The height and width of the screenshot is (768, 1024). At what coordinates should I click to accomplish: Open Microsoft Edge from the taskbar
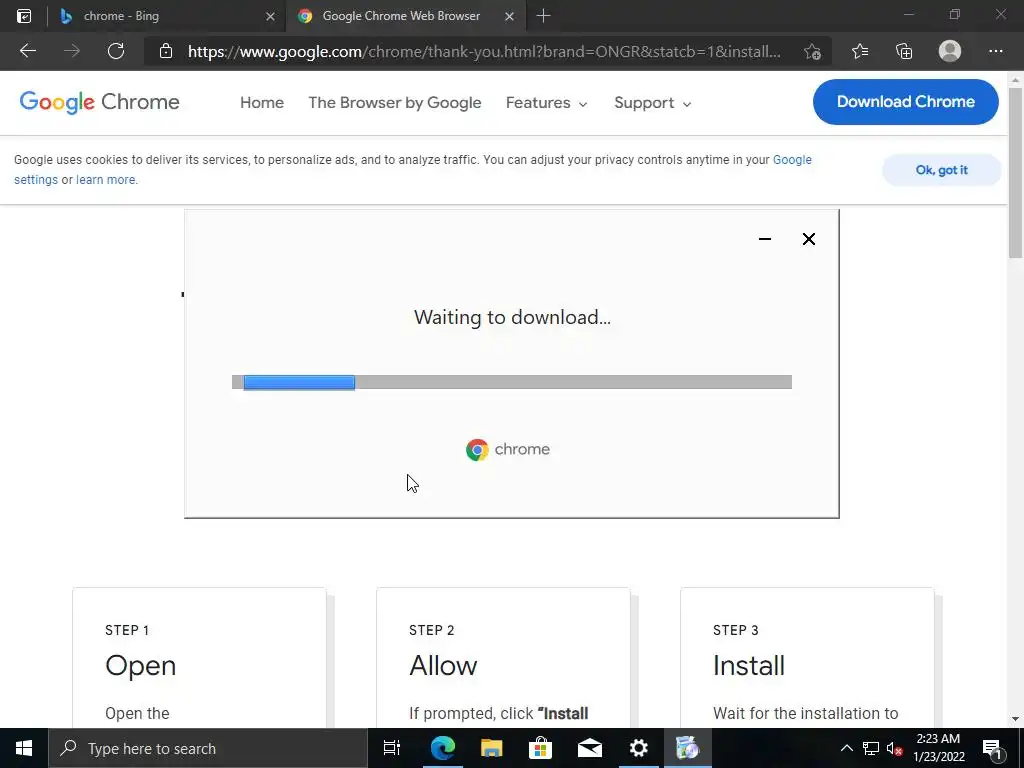(442, 748)
